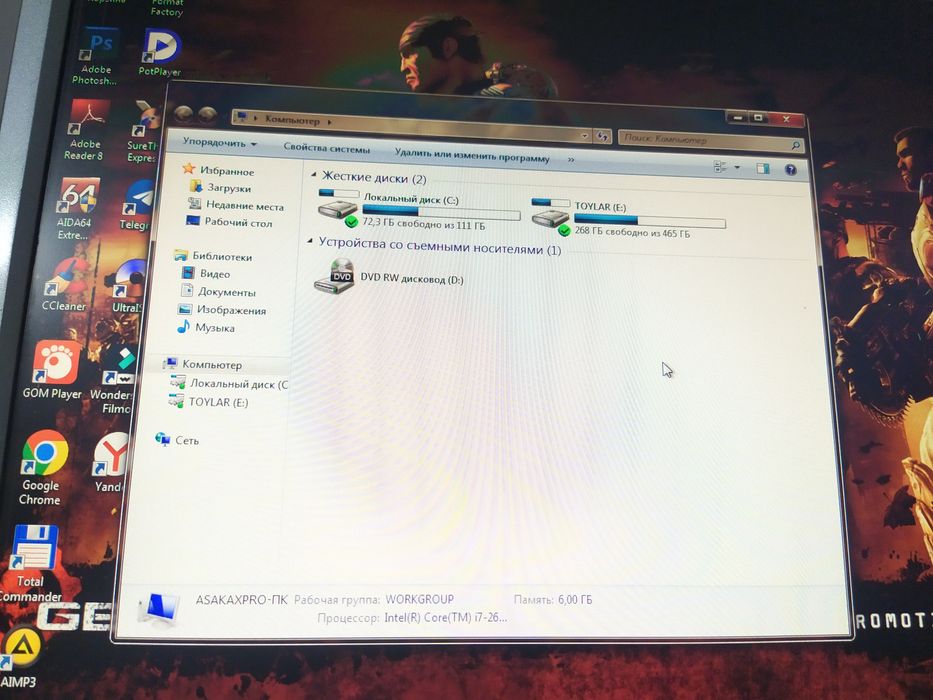Refresh the Explorer address bar

pyautogui.click(x=602, y=136)
